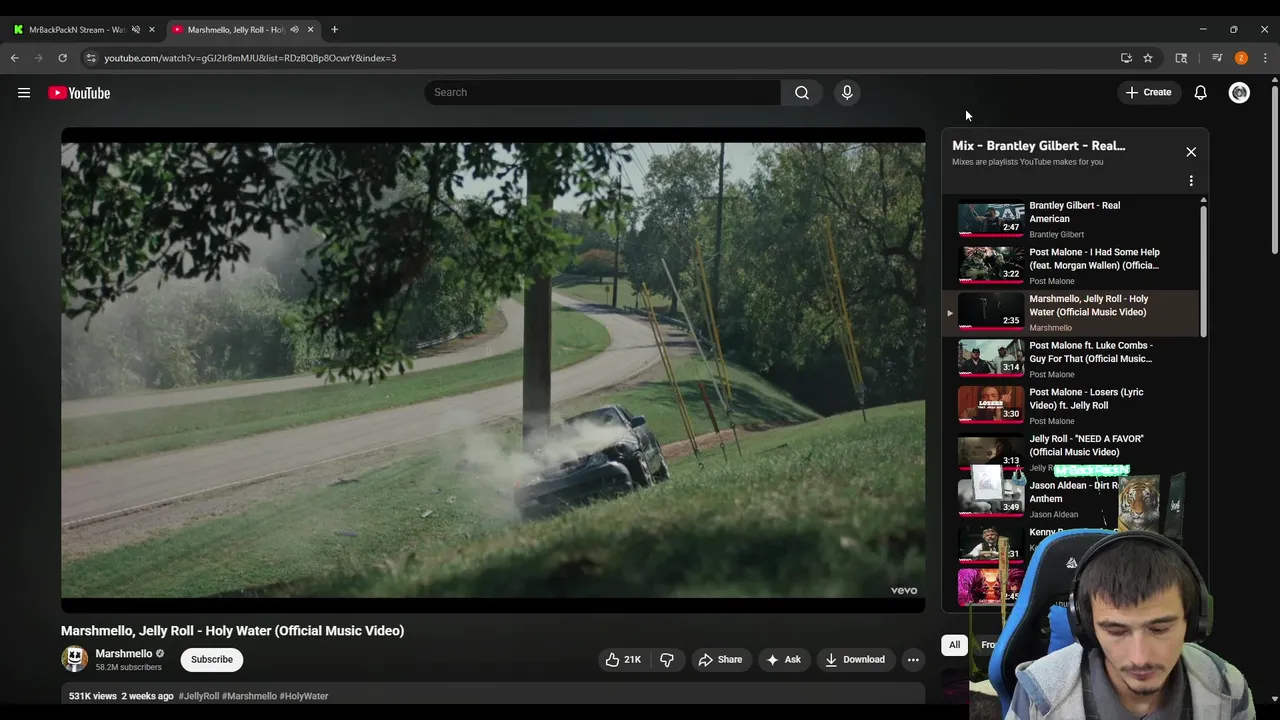Play Post Malone - Losers (Lyric Video)
The image size is (1280, 720).
1071,406
